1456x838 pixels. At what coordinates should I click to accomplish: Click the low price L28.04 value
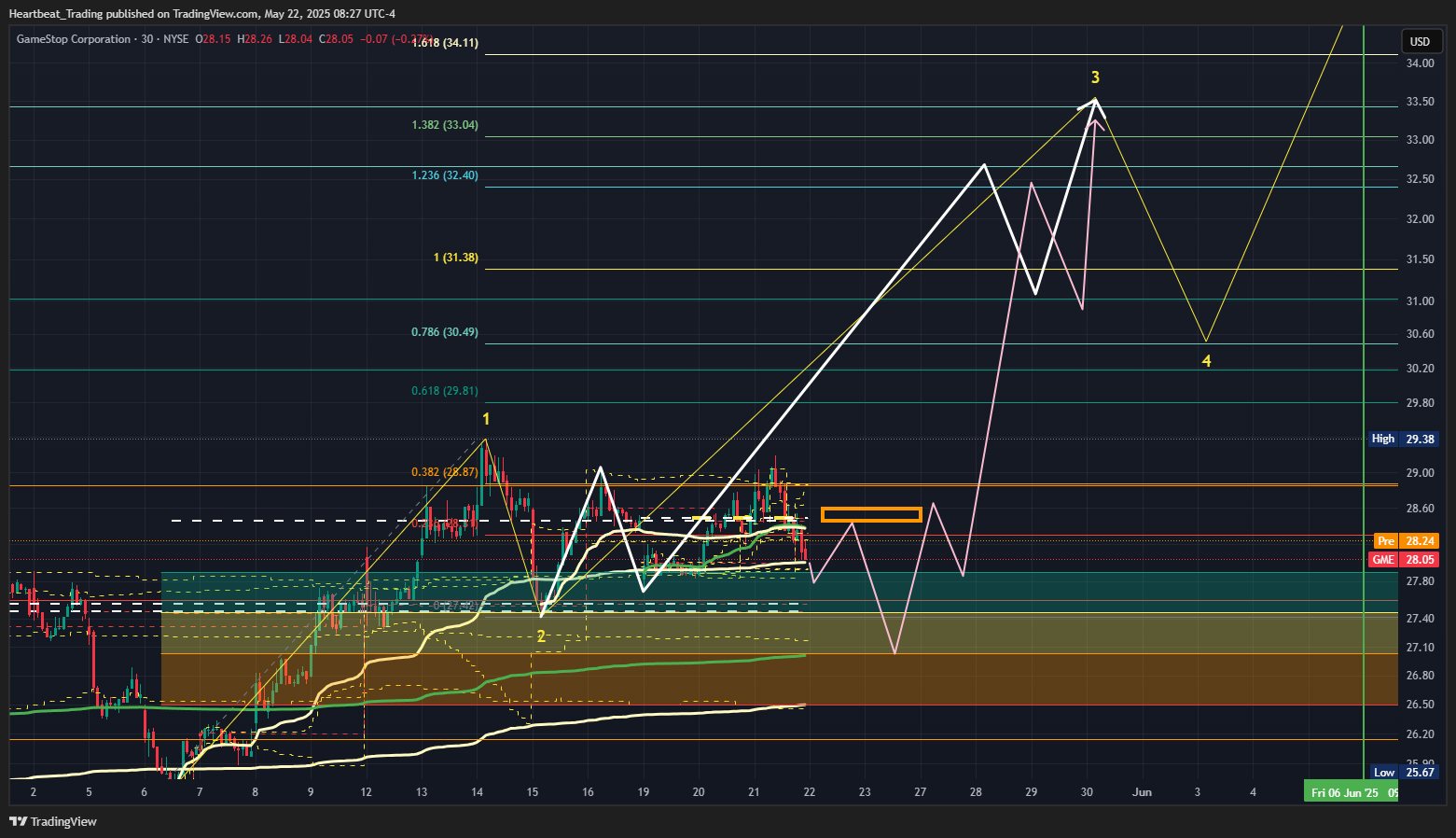coord(296,39)
